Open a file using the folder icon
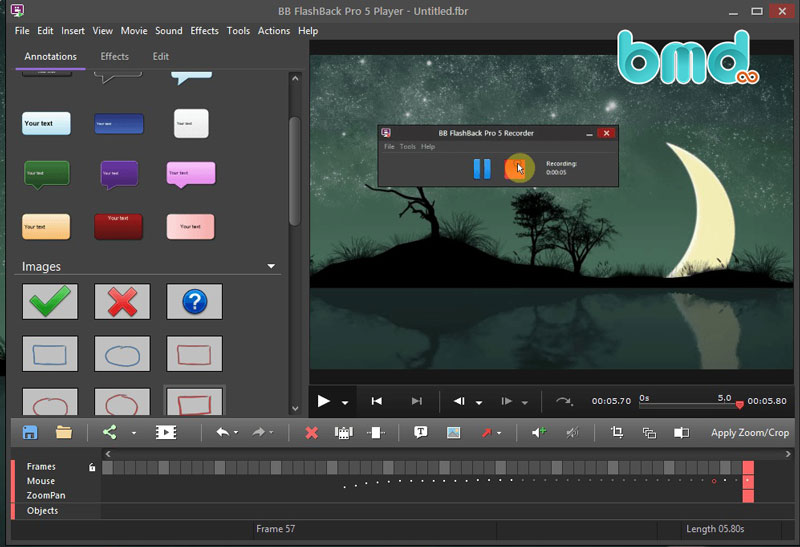This screenshot has width=800, height=547. click(x=64, y=433)
